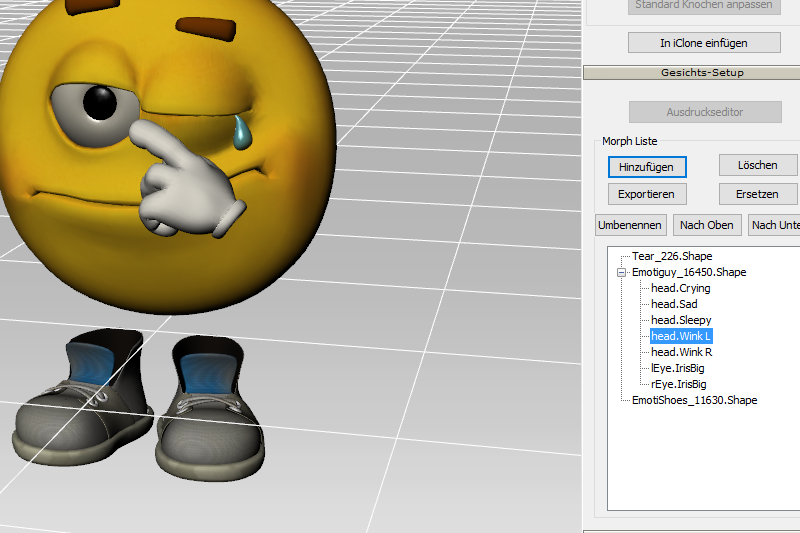Select the head.Wink R morph

(x=682, y=352)
